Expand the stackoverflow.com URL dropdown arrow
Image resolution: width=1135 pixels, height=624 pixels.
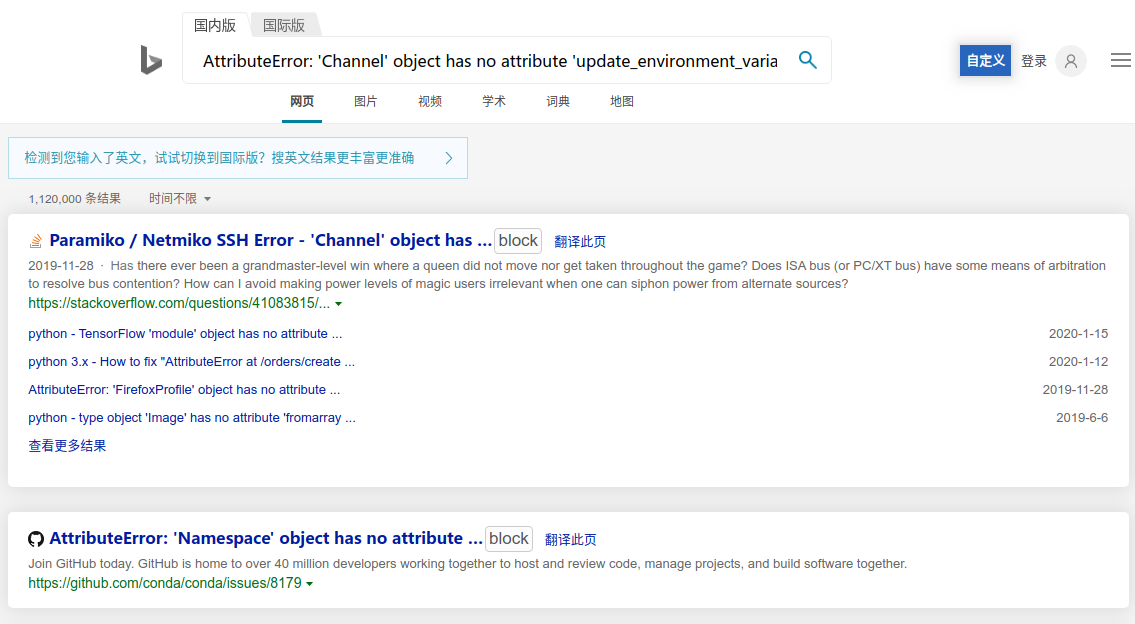click(338, 303)
